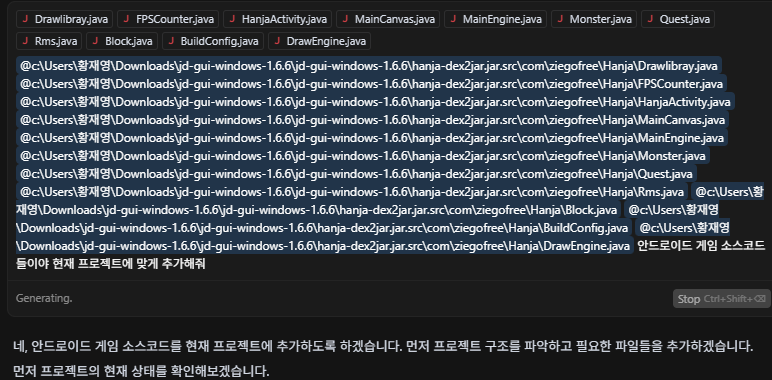Click the reply line starting '네, 안드로이드 게임'

[x=383, y=347]
